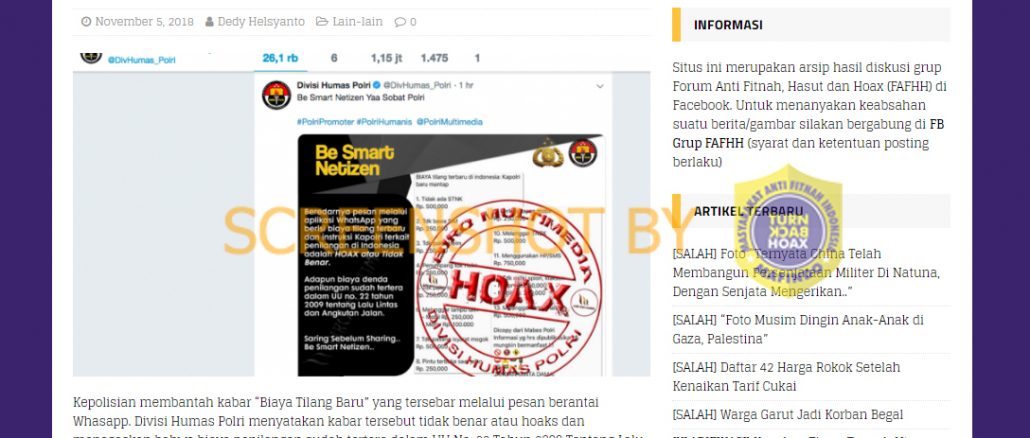This screenshot has height=438, width=1030.
Task: Open the Lain-lain category link
Action: point(357,22)
